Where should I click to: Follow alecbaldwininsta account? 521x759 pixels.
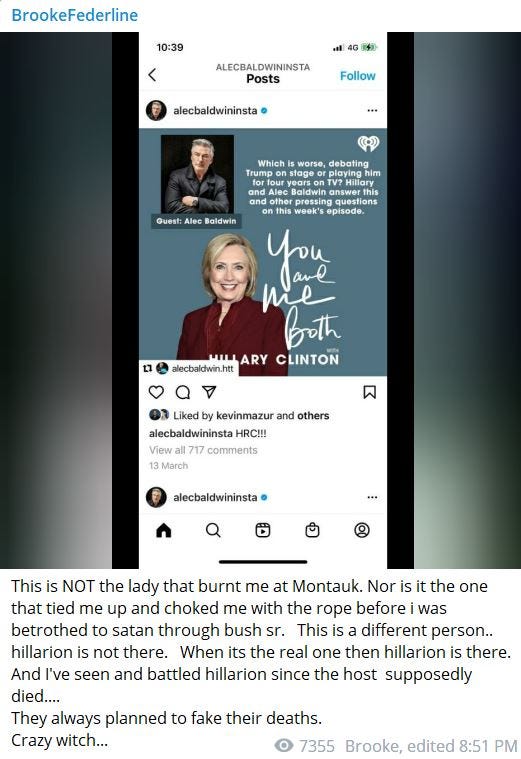pyautogui.click(x=357, y=76)
